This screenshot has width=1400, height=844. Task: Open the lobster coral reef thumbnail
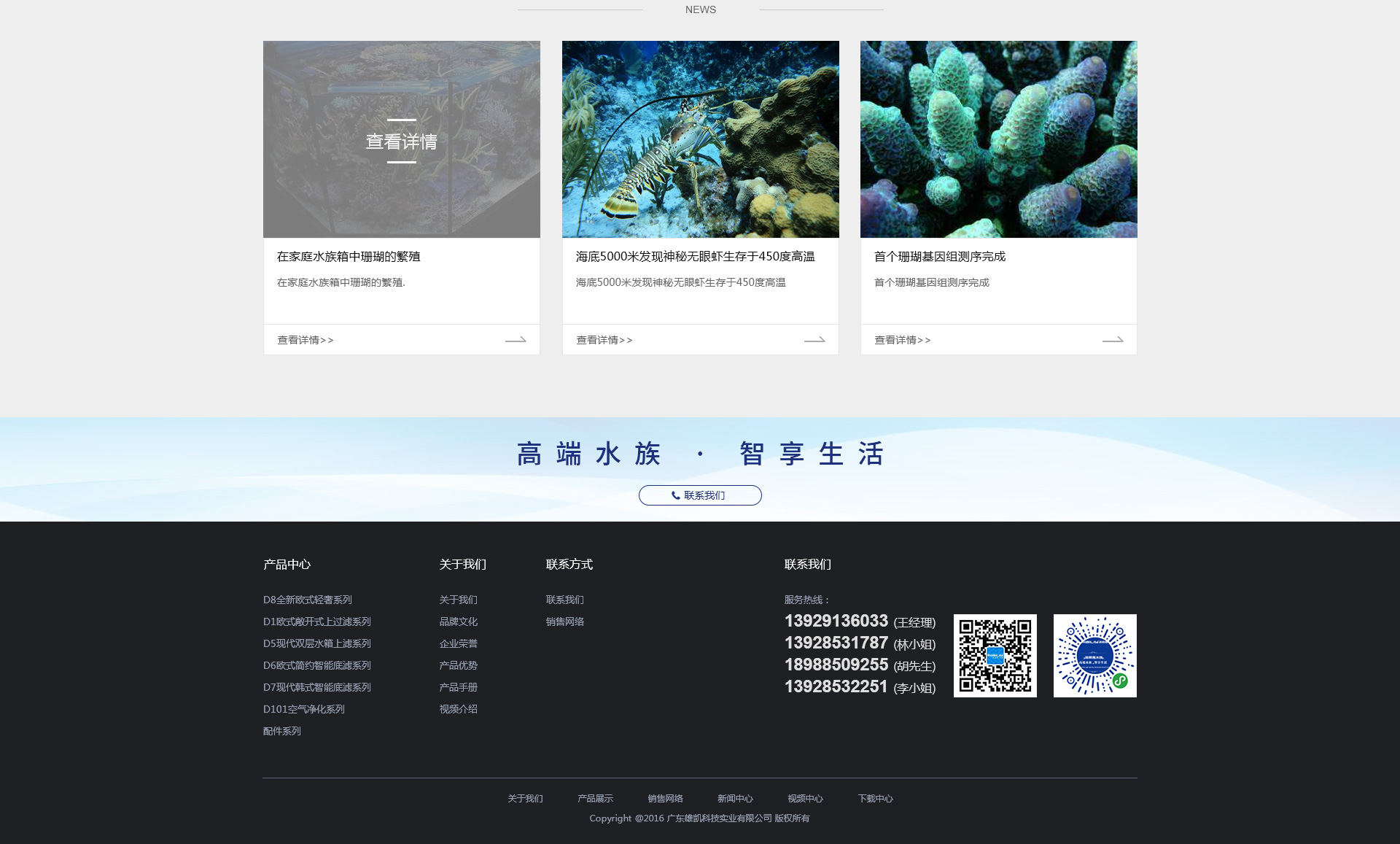[x=700, y=139]
